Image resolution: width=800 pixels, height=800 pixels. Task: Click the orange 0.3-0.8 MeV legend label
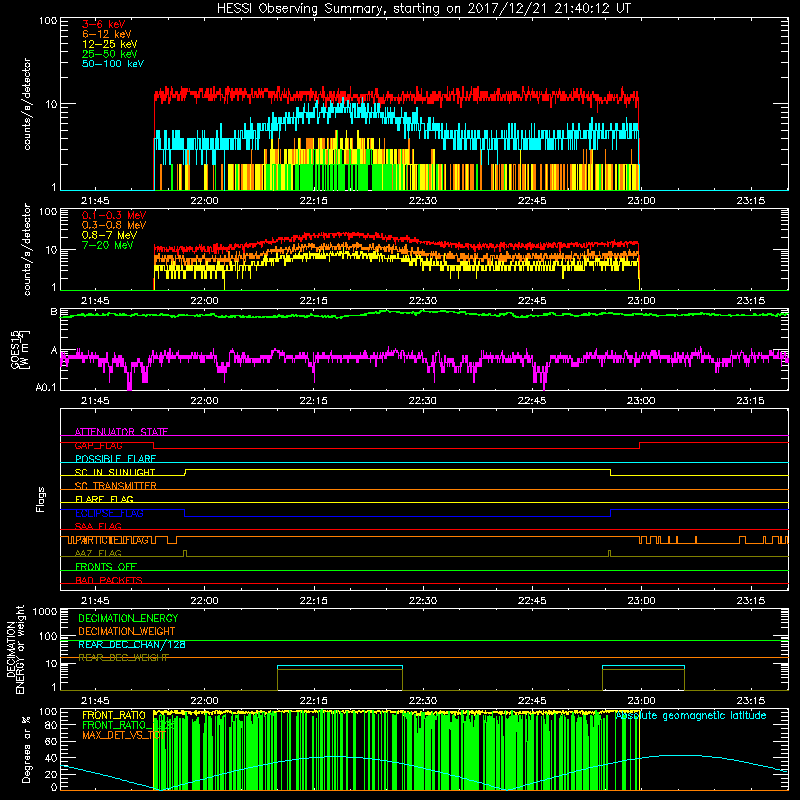[x=114, y=225]
